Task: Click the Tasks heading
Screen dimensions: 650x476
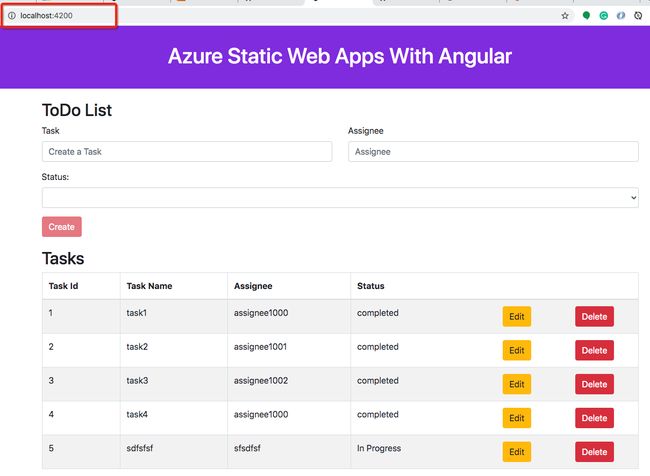Action: [63, 259]
